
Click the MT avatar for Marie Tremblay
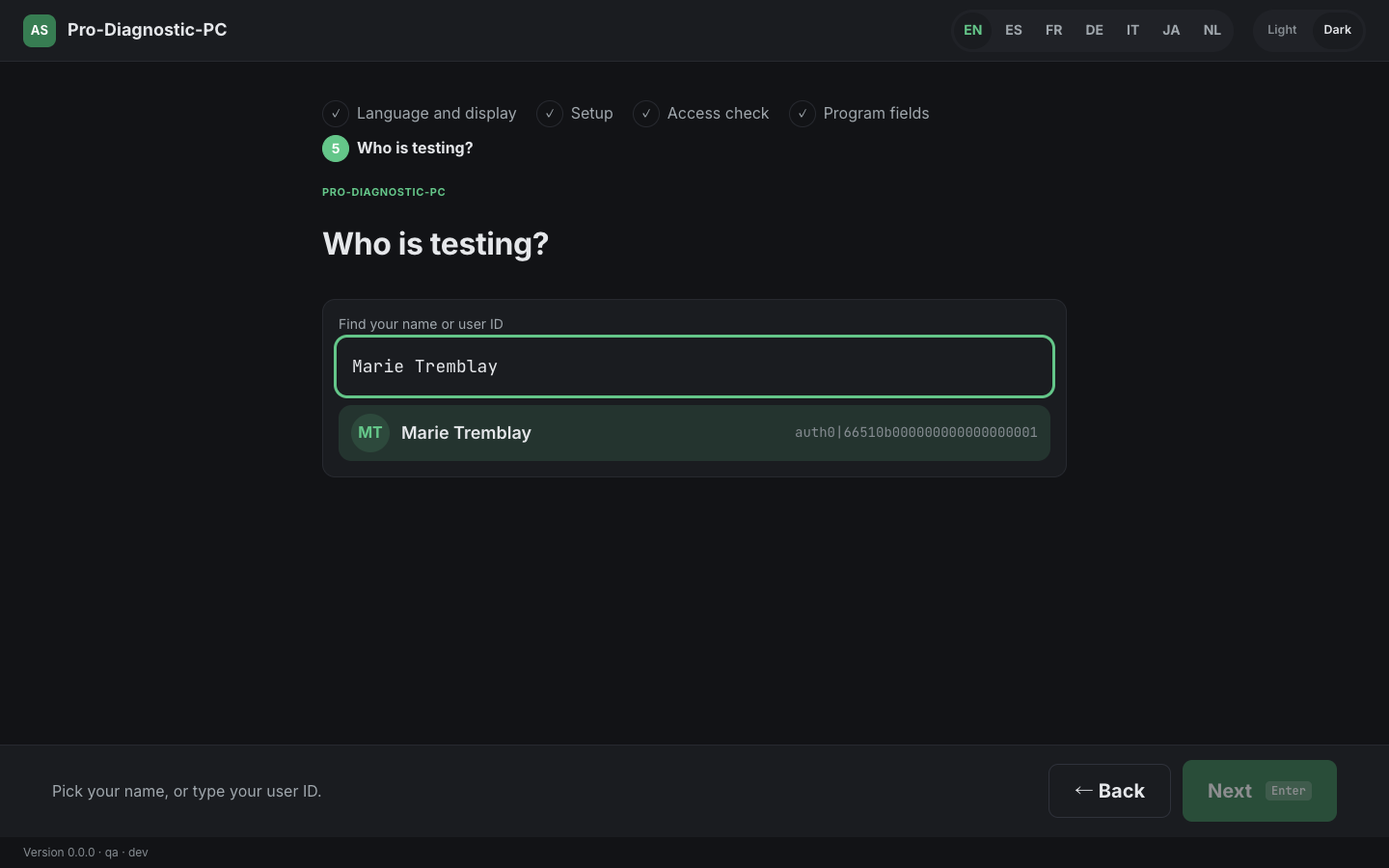tap(370, 433)
